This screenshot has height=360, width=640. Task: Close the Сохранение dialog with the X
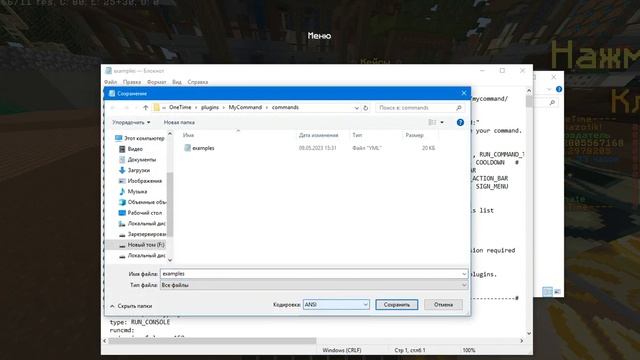pos(464,93)
